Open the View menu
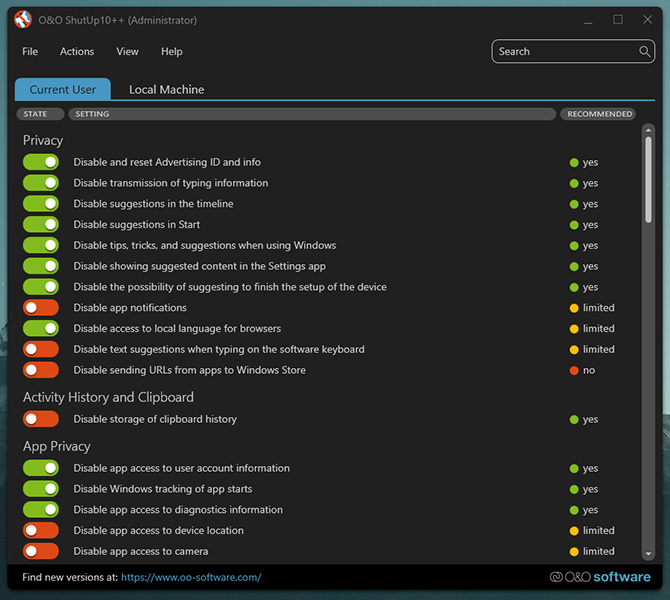 point(127,51)
